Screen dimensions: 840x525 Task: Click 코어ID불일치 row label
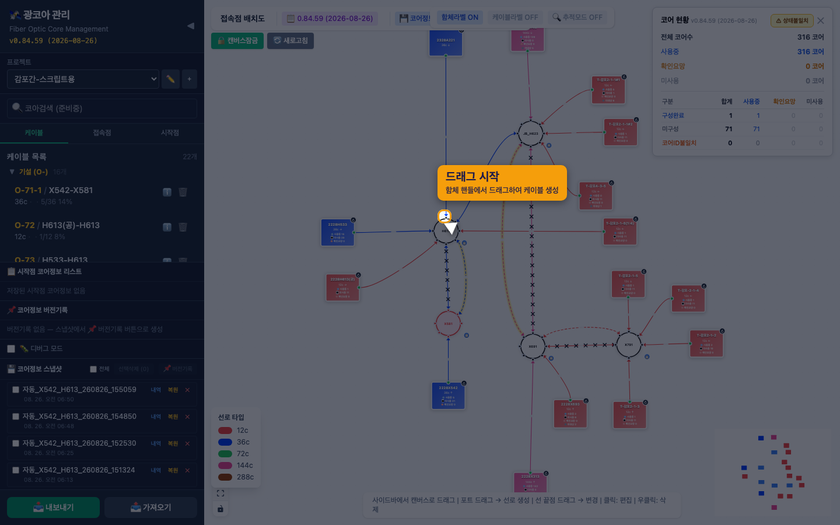click(679, 143)
